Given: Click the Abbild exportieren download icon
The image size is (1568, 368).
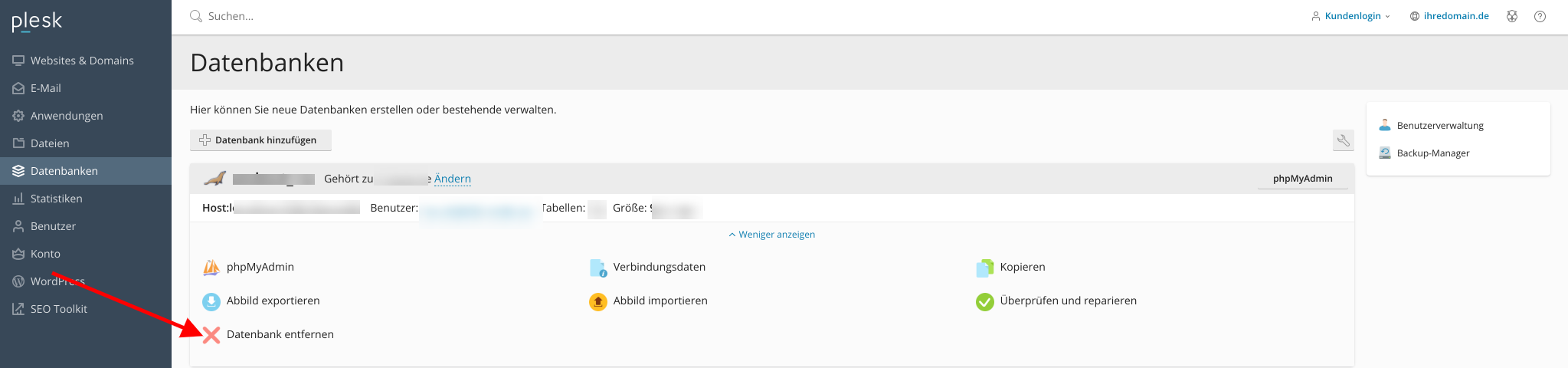Looking at the screenshot, I should [211, 301].
